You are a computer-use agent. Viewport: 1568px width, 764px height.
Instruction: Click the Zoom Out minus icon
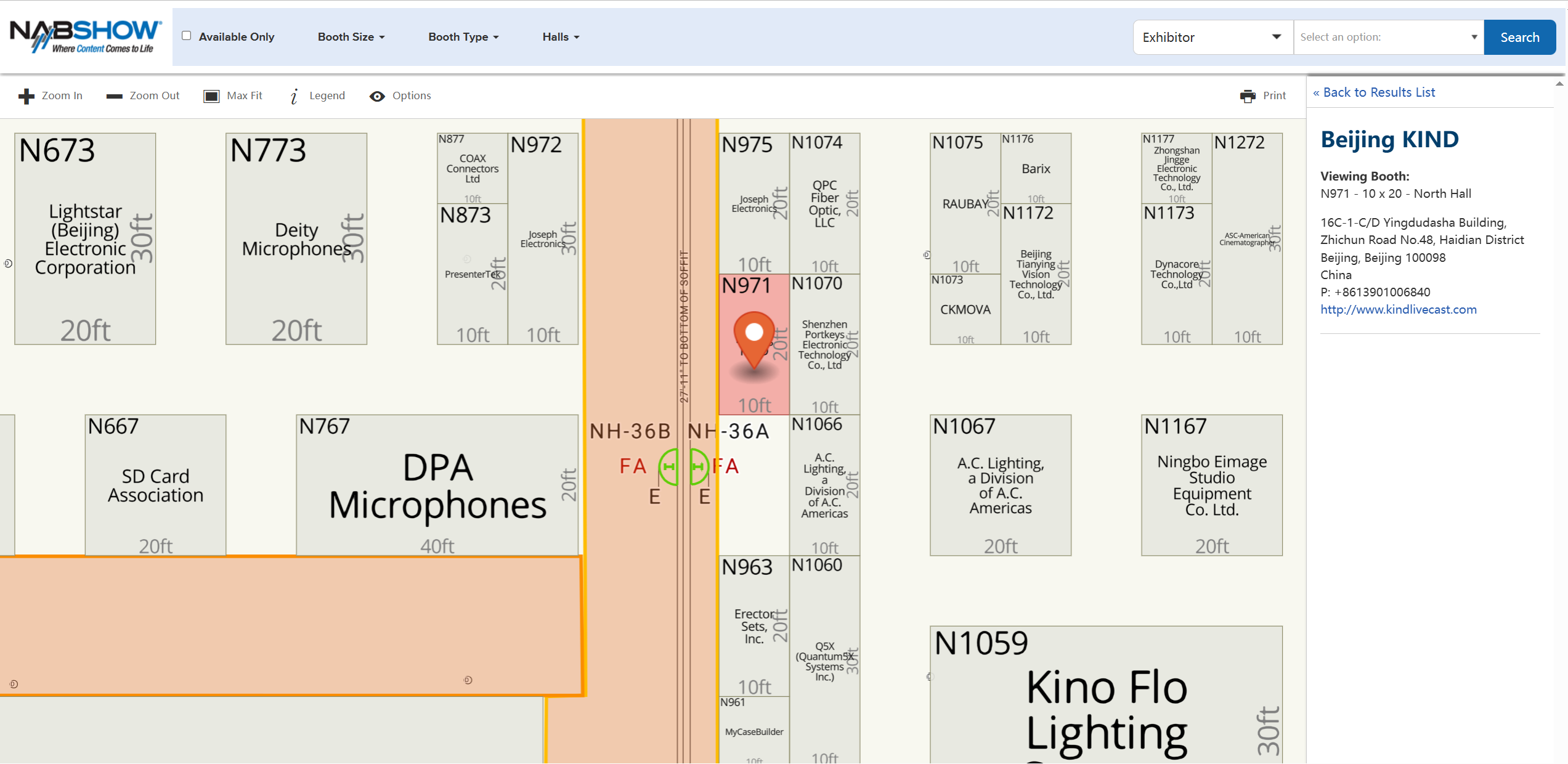(x=114, y=96)
